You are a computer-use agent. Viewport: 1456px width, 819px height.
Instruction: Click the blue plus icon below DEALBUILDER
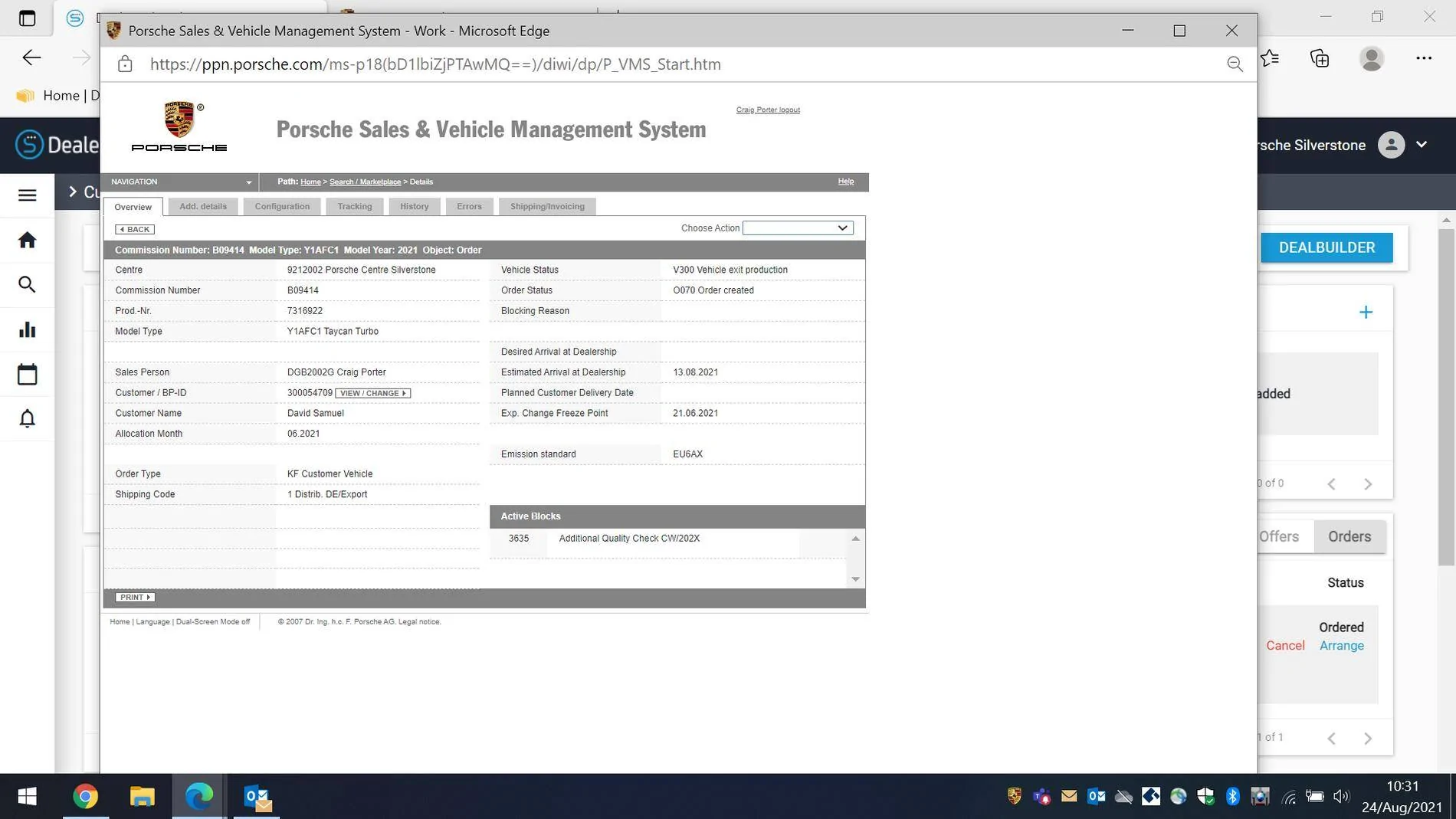pos(1366,312)
